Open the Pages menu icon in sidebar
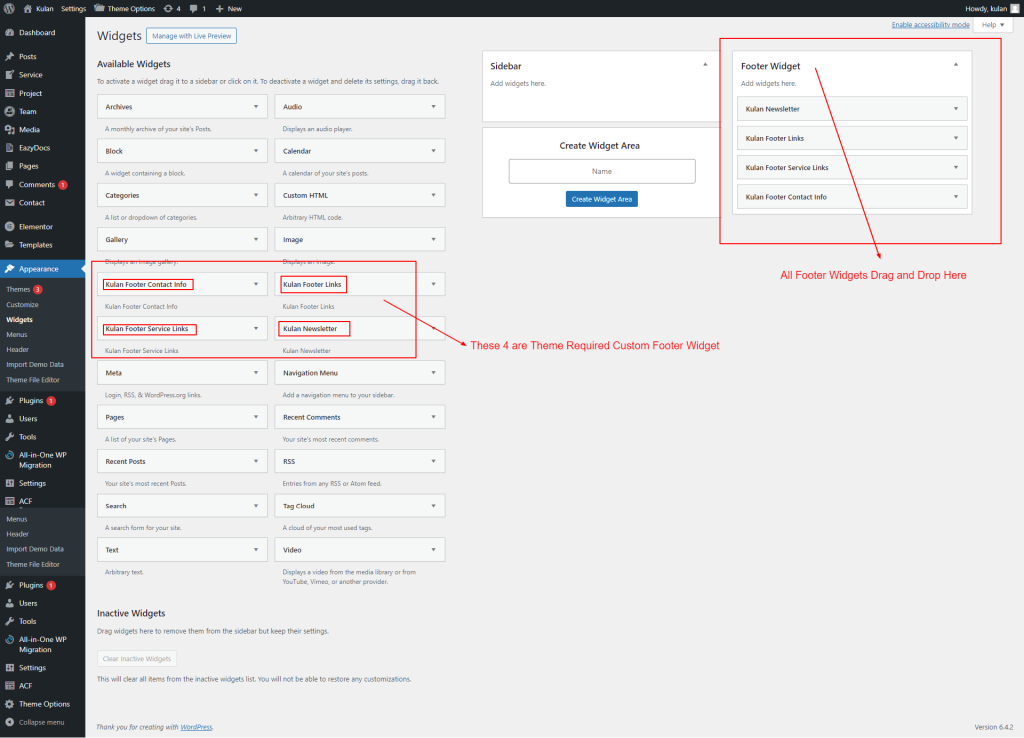Screen dimensions: 1024x738 coord(9,167)
